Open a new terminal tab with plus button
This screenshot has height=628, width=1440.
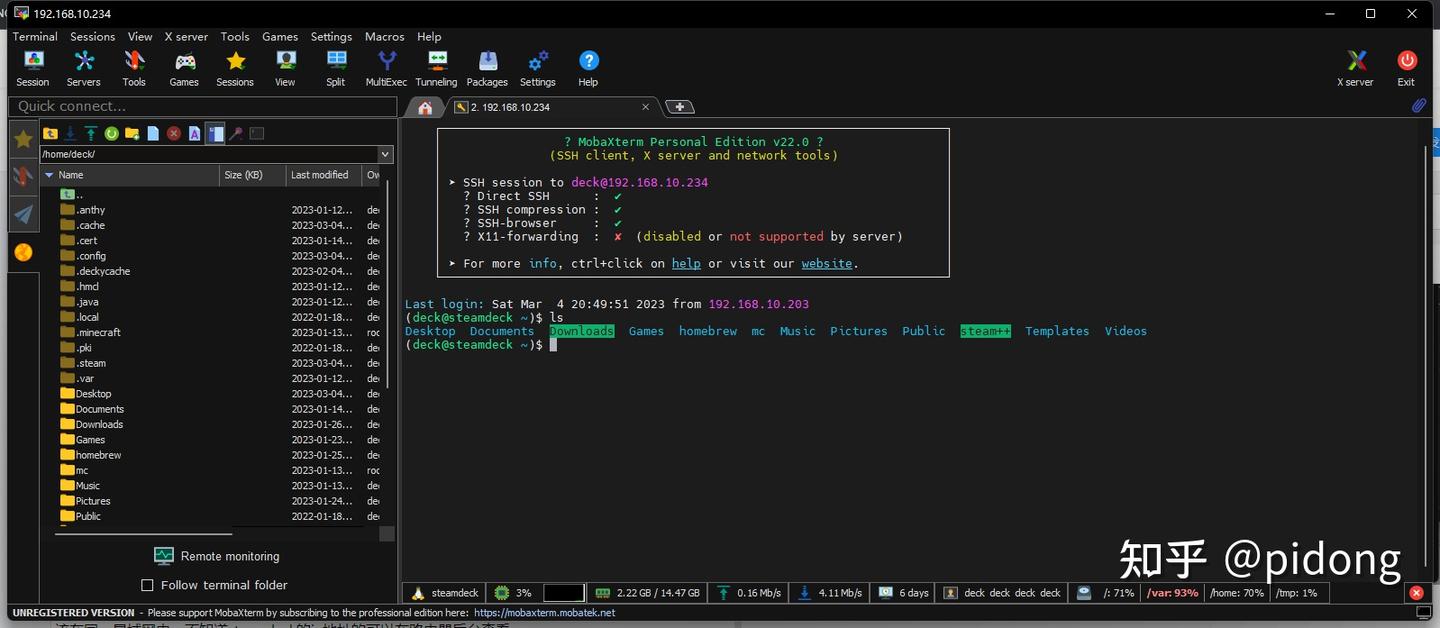(680, 107)
